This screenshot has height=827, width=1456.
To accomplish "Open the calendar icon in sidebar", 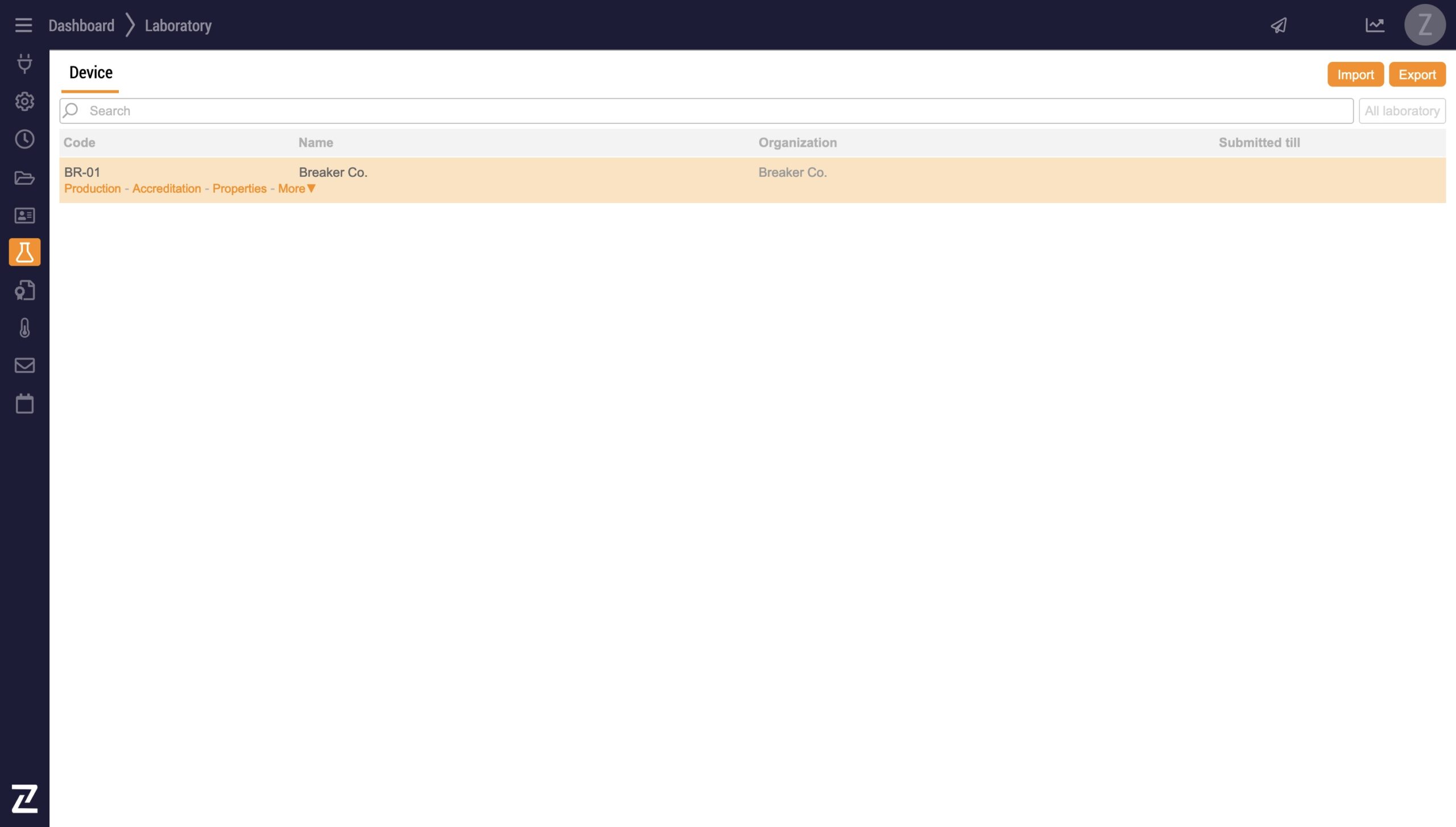I will 24,404.
